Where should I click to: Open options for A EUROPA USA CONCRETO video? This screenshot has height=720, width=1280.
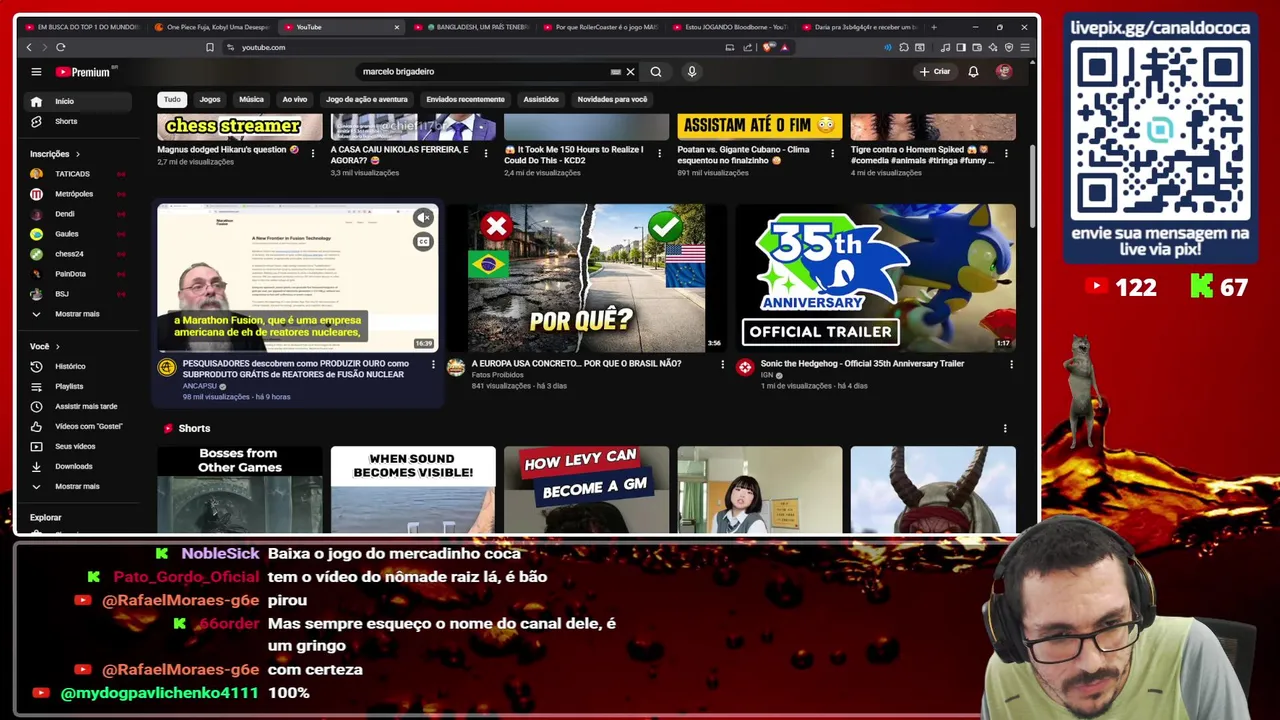click(x=722, y=364)
